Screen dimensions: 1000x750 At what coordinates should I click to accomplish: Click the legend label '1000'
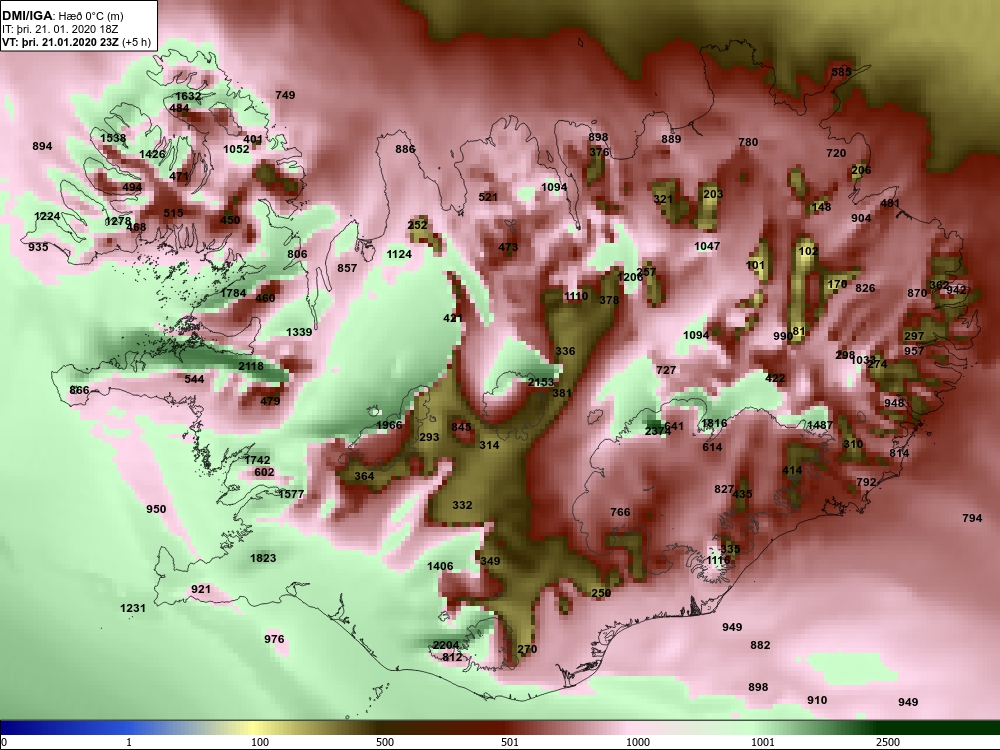coord(638,742)
